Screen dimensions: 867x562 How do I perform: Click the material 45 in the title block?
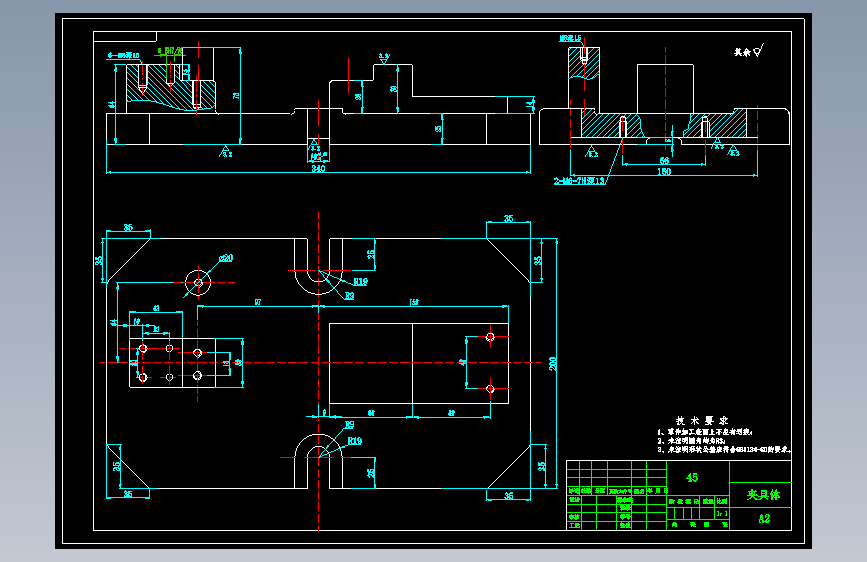(692, 477)
